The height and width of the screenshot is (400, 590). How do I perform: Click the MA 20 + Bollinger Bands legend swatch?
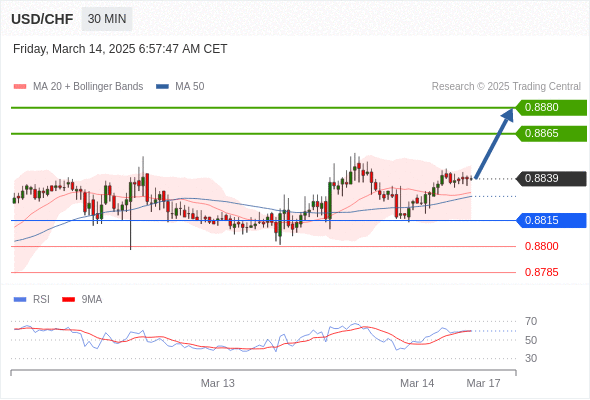[x=20, y=87]
